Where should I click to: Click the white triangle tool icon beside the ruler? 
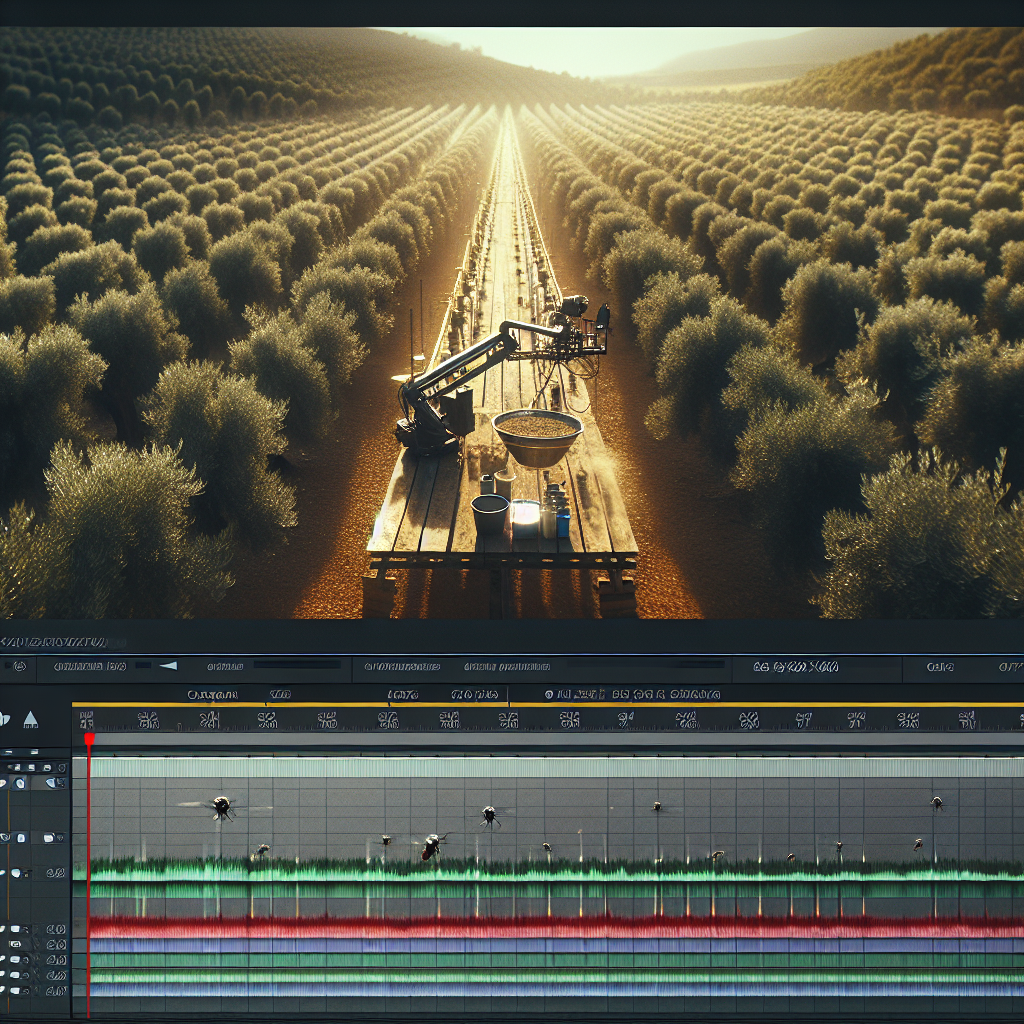[x=31, y=720]
